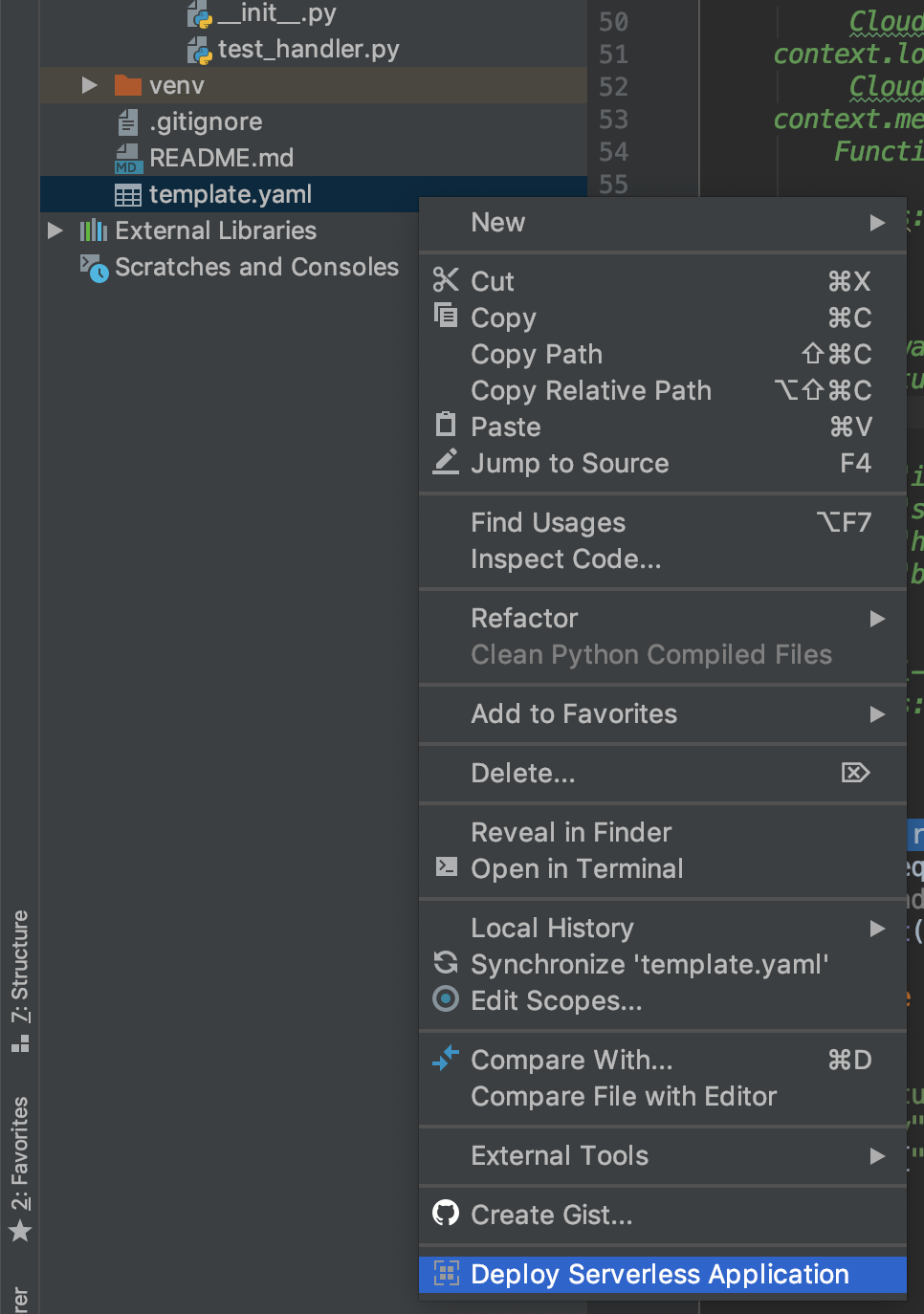The height and width of the screenshot is (1314, 924).
Task: Click the Paste clipboard icon
Action: [x=446, y=425]
